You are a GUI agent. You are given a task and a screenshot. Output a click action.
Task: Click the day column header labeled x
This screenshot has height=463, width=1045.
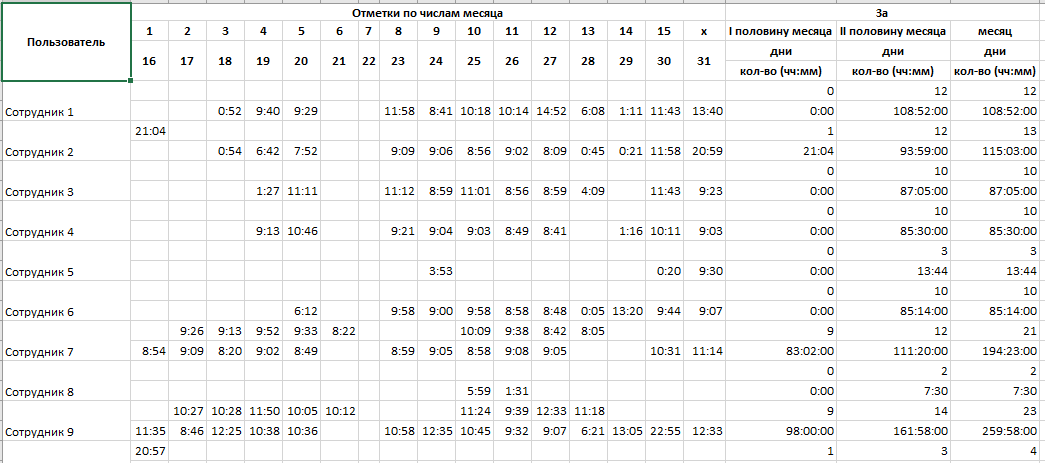point(705,32)
